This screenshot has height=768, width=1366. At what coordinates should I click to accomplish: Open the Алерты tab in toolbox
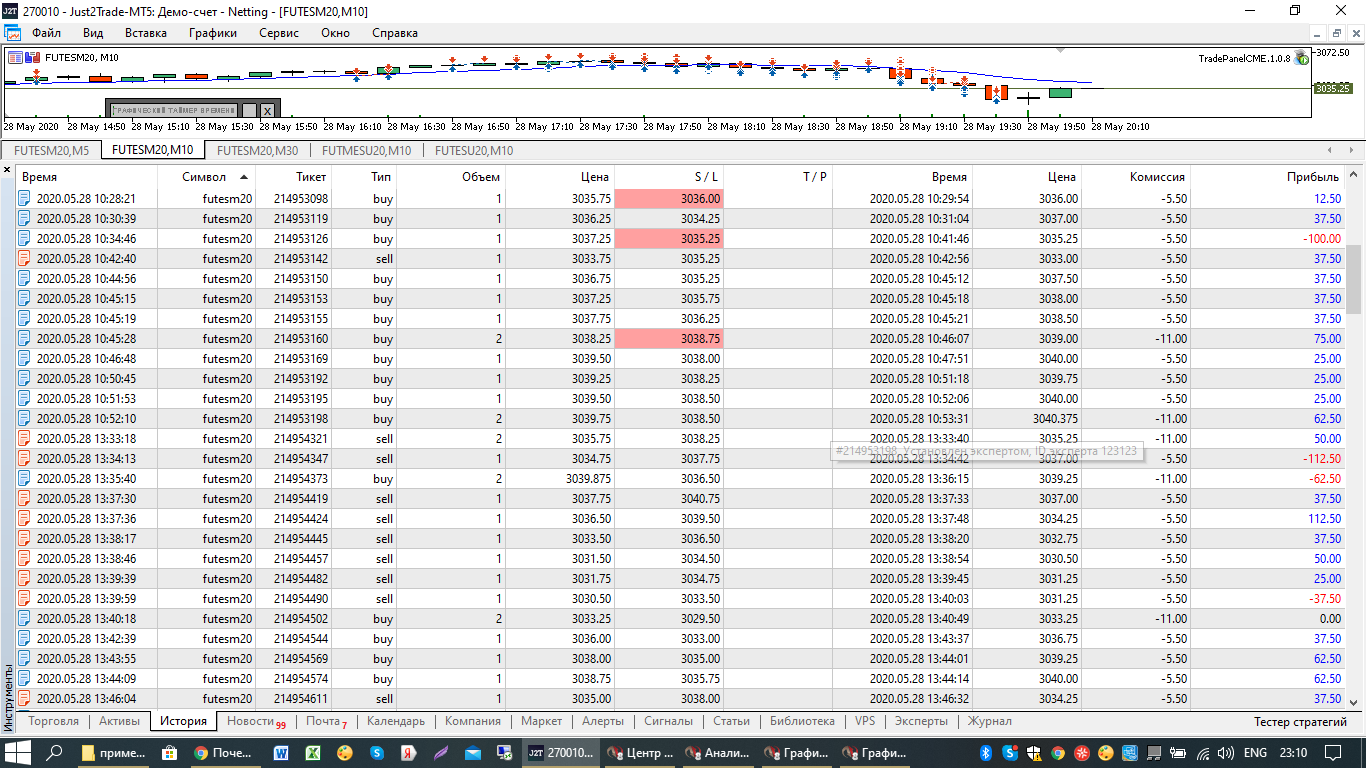coord(603,721)
